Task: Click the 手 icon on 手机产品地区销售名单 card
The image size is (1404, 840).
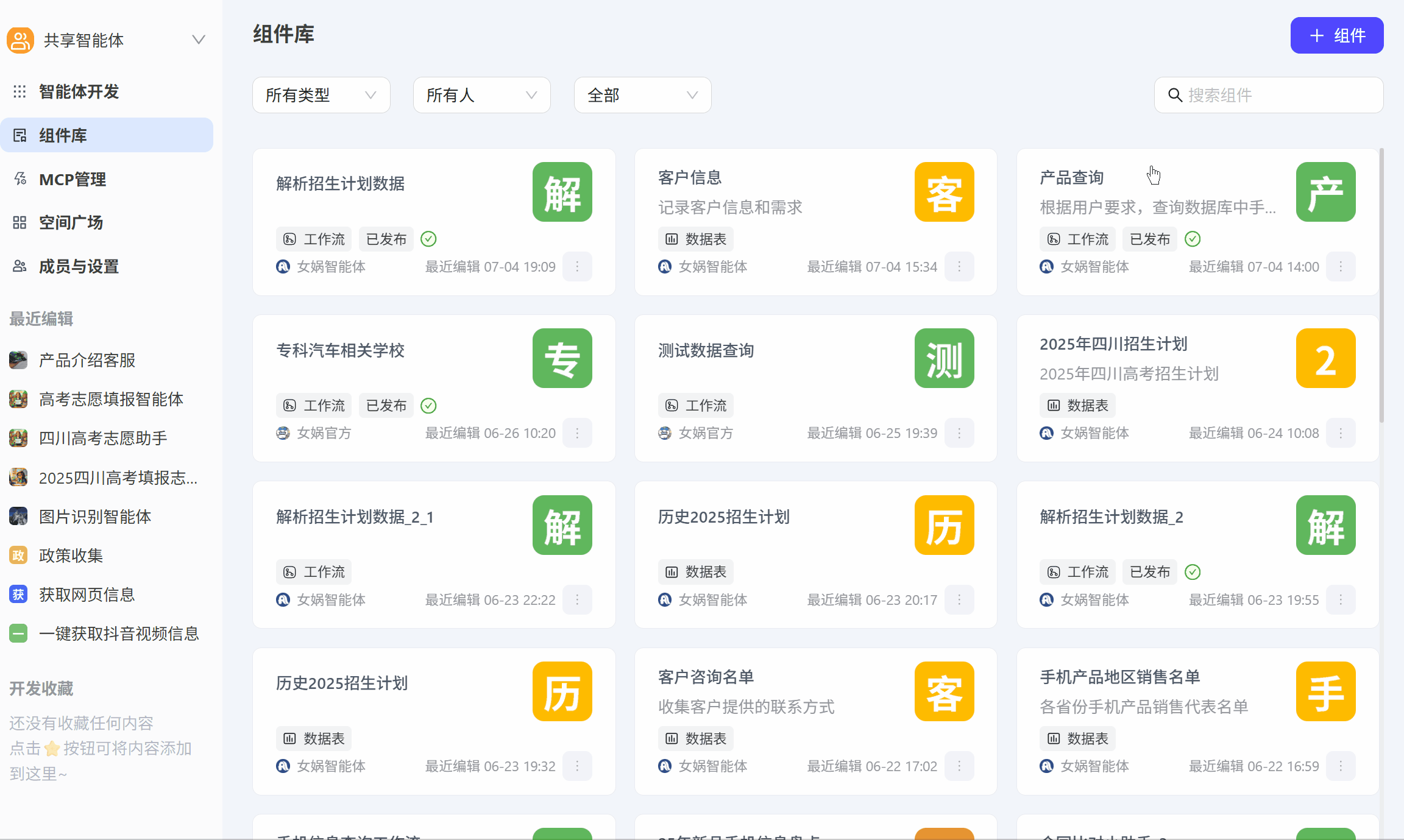Action: tap(1325, 691)
